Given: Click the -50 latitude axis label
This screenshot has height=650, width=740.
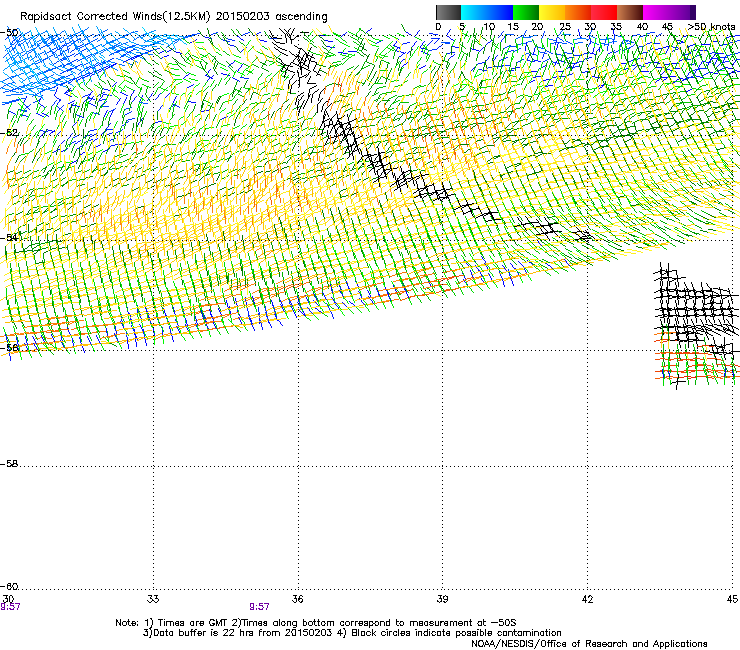Looking at the screenshot, I should [x=9, y=33].
